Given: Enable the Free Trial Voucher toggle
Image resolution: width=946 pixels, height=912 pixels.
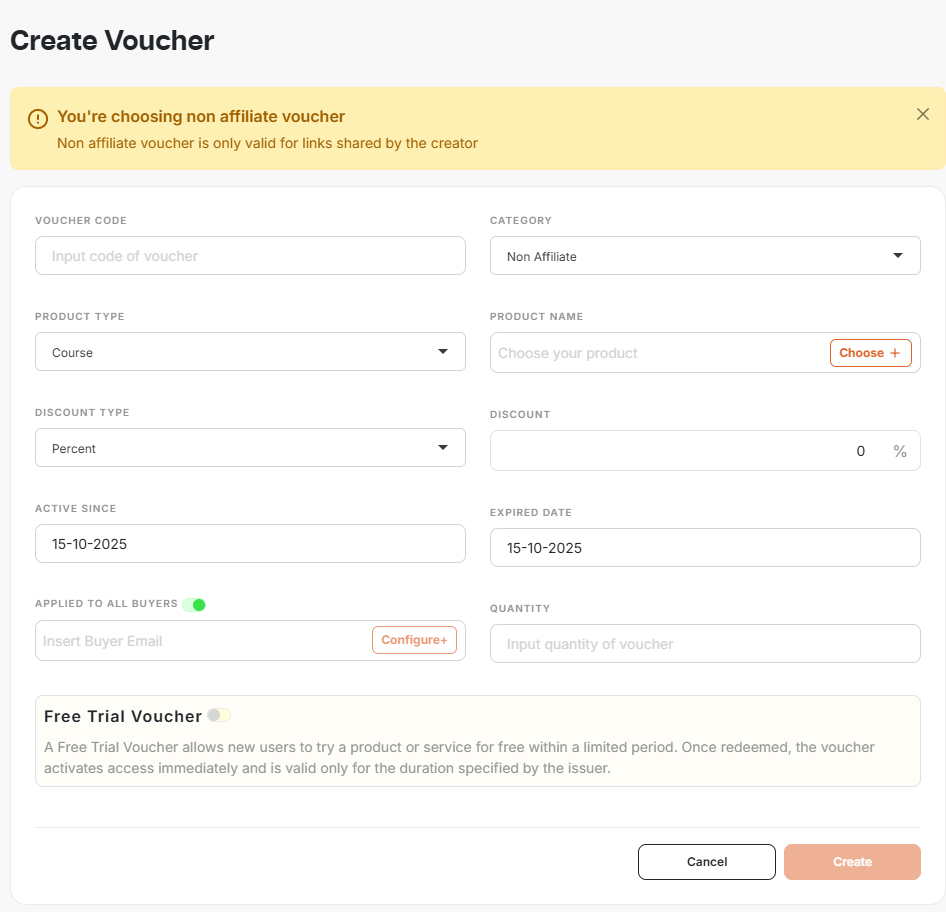Looking at the screenshot, I should pyautogui.click(x=219, y=715).
